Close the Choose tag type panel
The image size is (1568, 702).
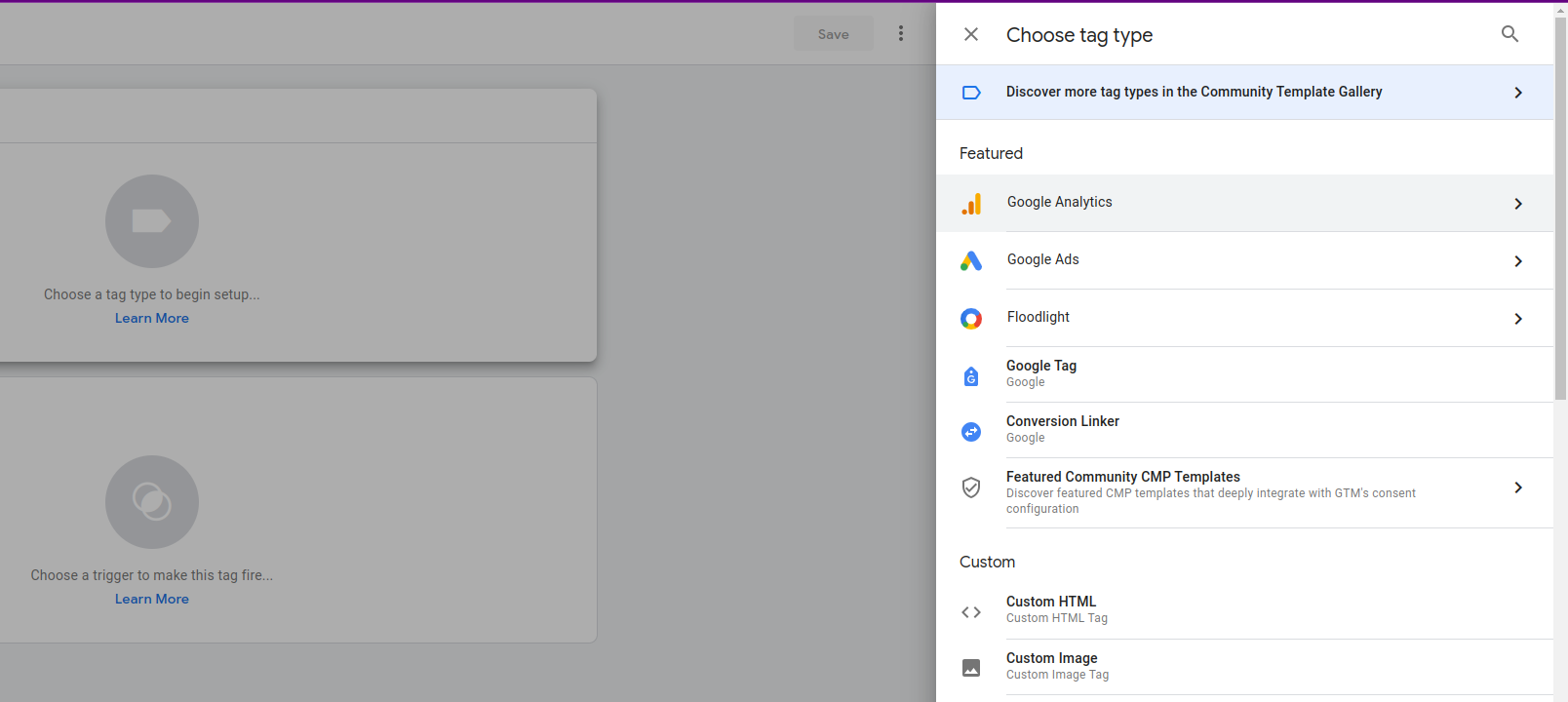pyautogui.click(x=971, y=34)
